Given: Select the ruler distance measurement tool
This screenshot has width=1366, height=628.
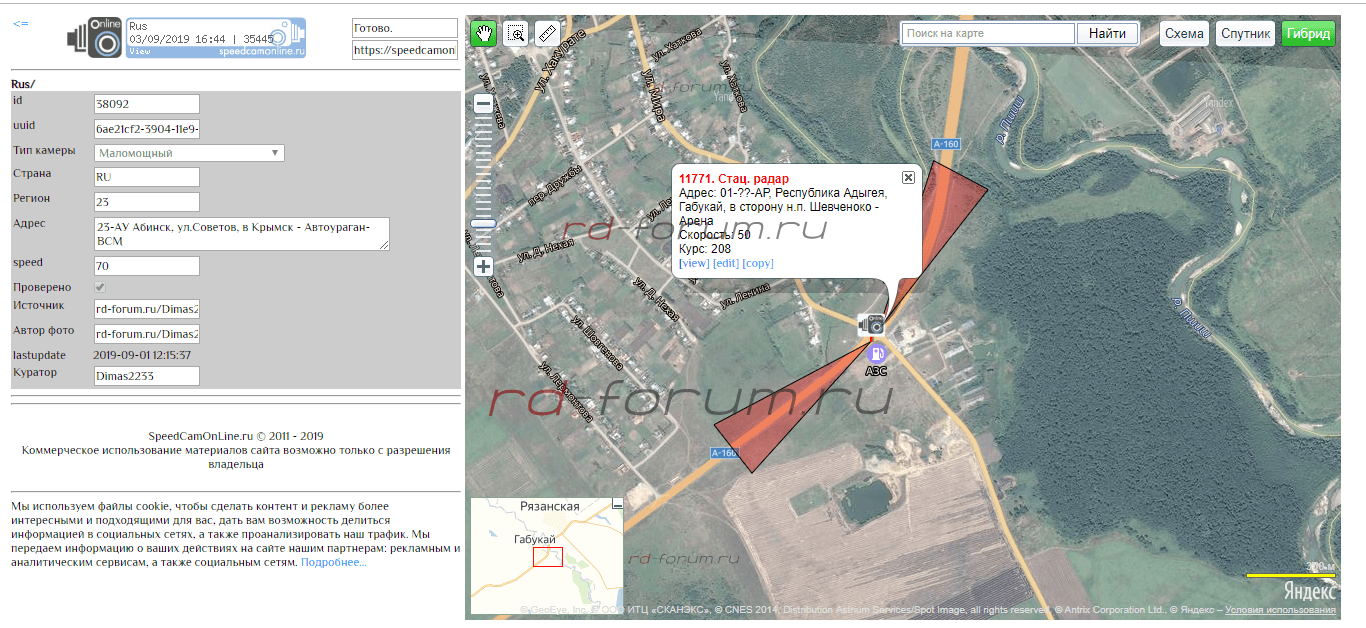Looking at the screenshot, I should [547, 34].
